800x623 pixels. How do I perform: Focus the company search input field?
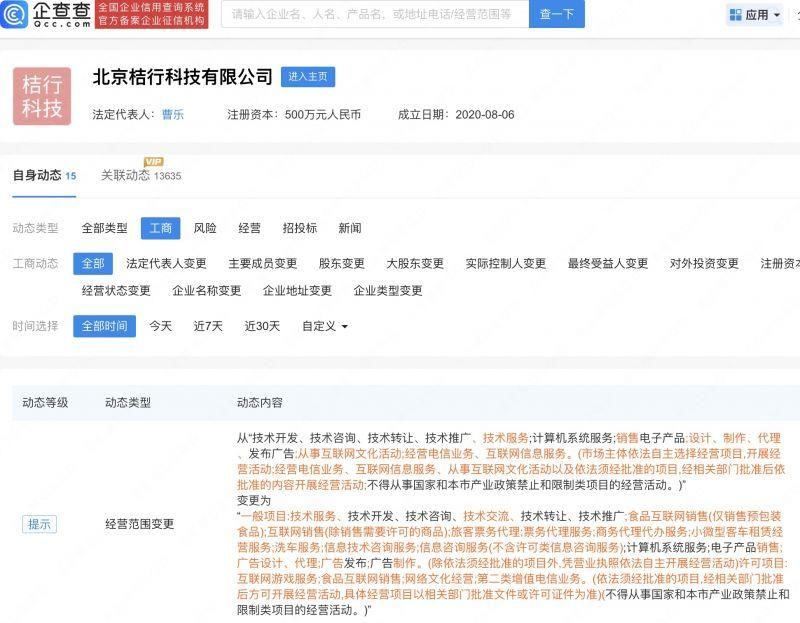pos(375,14)
